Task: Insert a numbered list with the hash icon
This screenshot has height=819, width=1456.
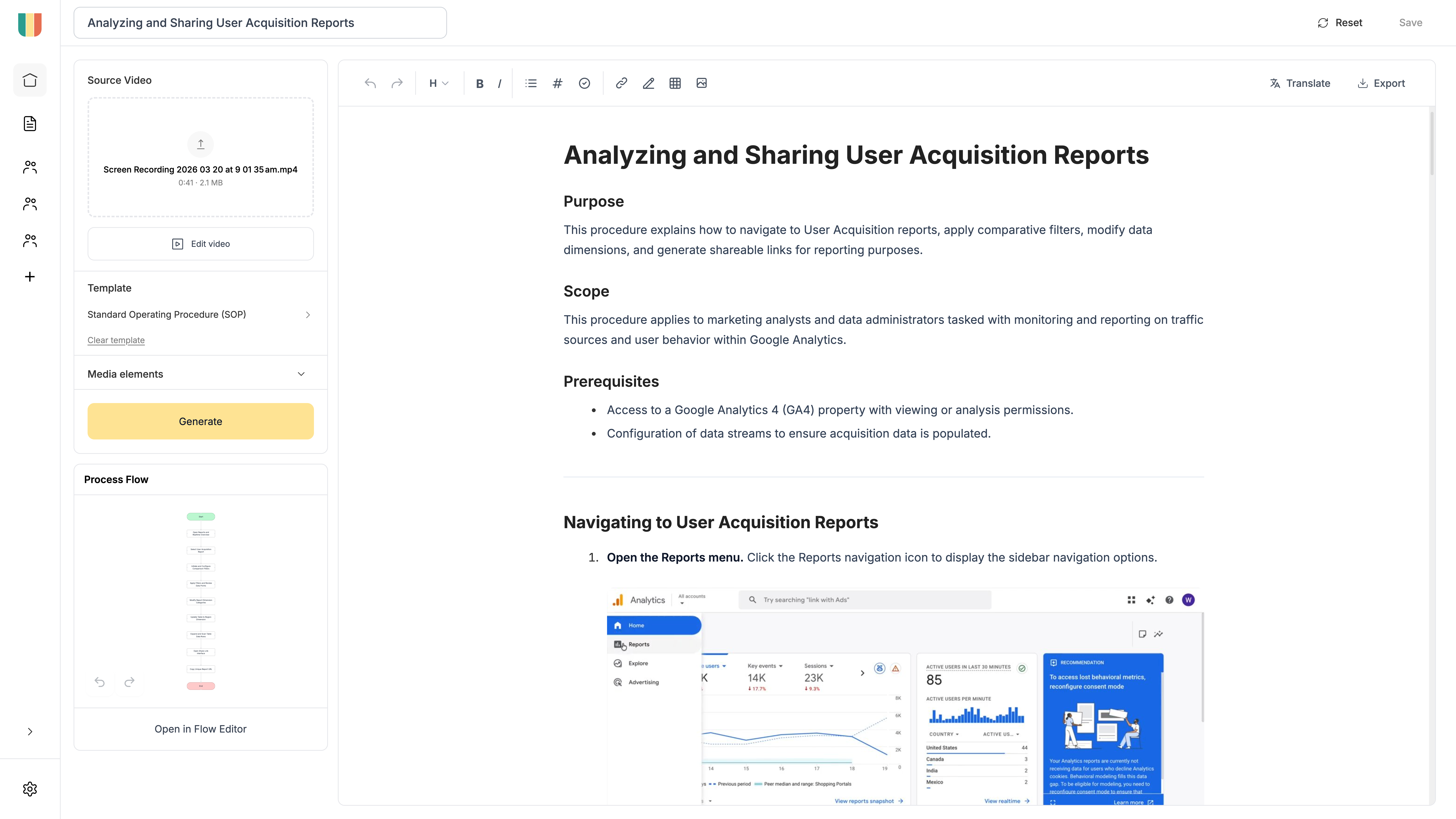Action: coord(557,84)
